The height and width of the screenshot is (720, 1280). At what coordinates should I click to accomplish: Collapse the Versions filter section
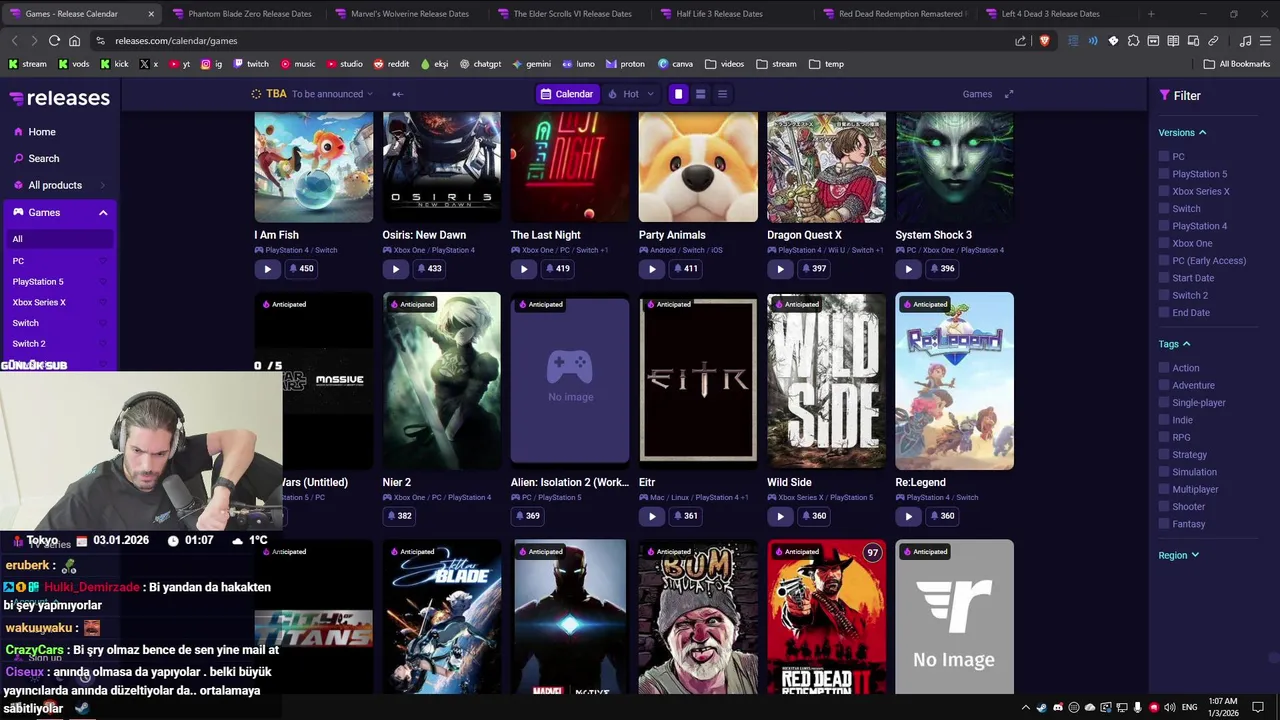coord(1183,132)
